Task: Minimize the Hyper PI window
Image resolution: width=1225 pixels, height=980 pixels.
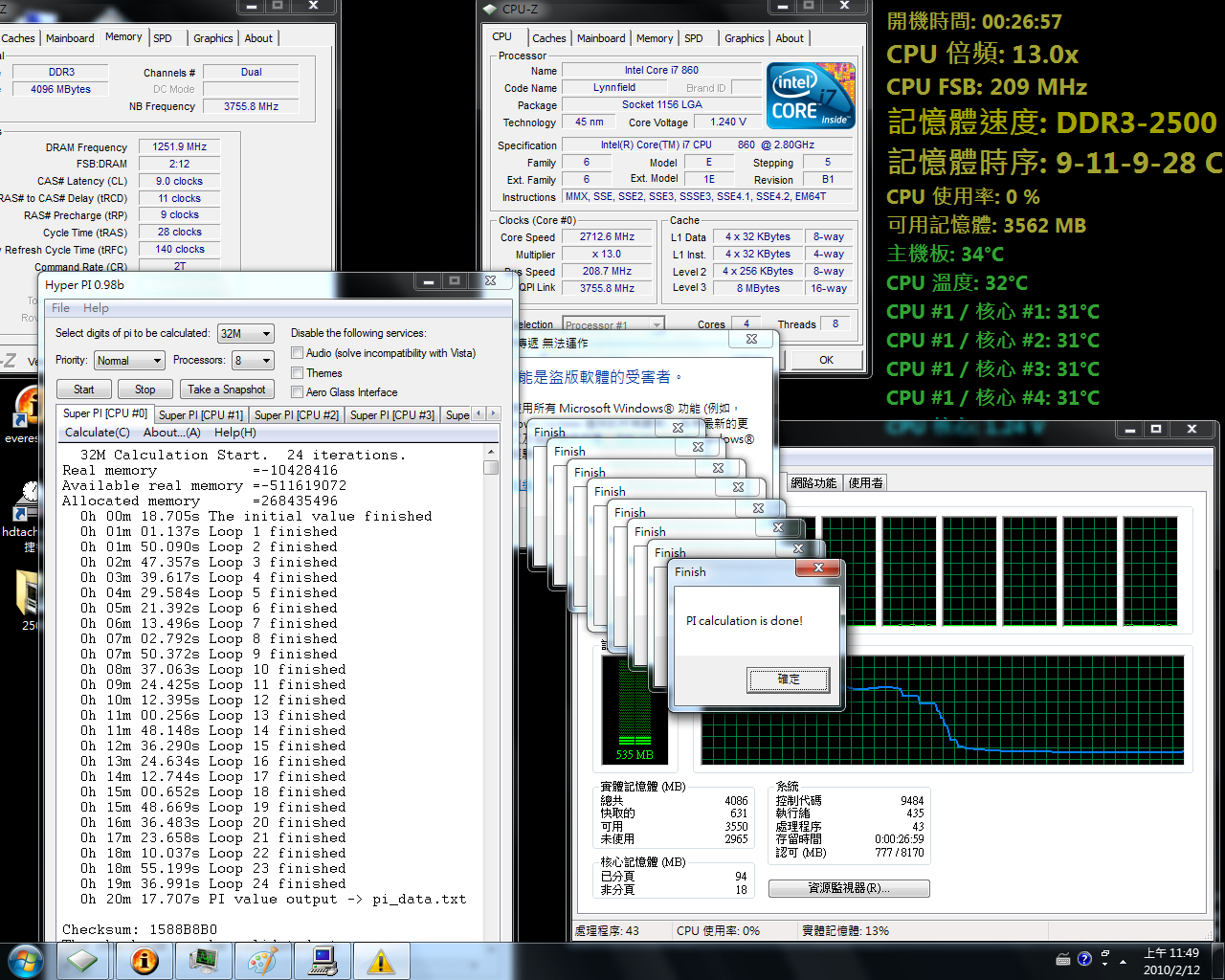Action: 428,280
